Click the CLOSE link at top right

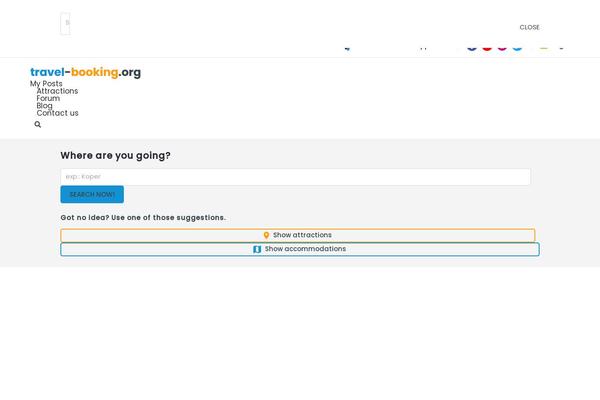click(x=529, y=28)
